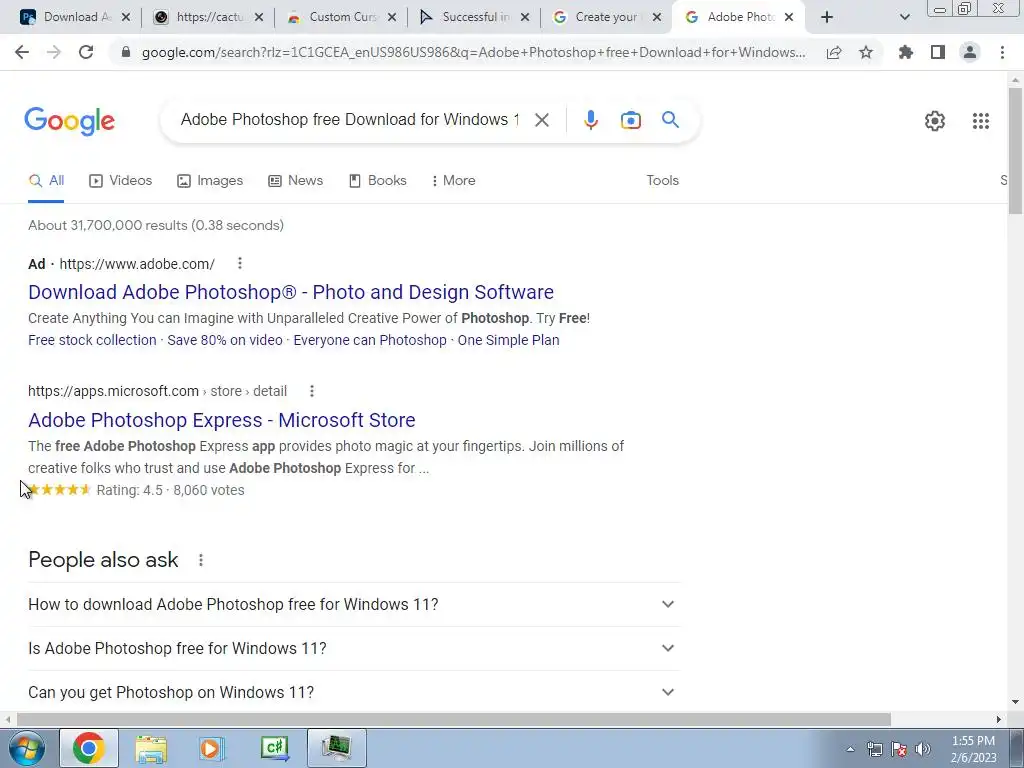Select the All results filter
This screenshot has width=1024, height=768.
(x=46, y=181)
